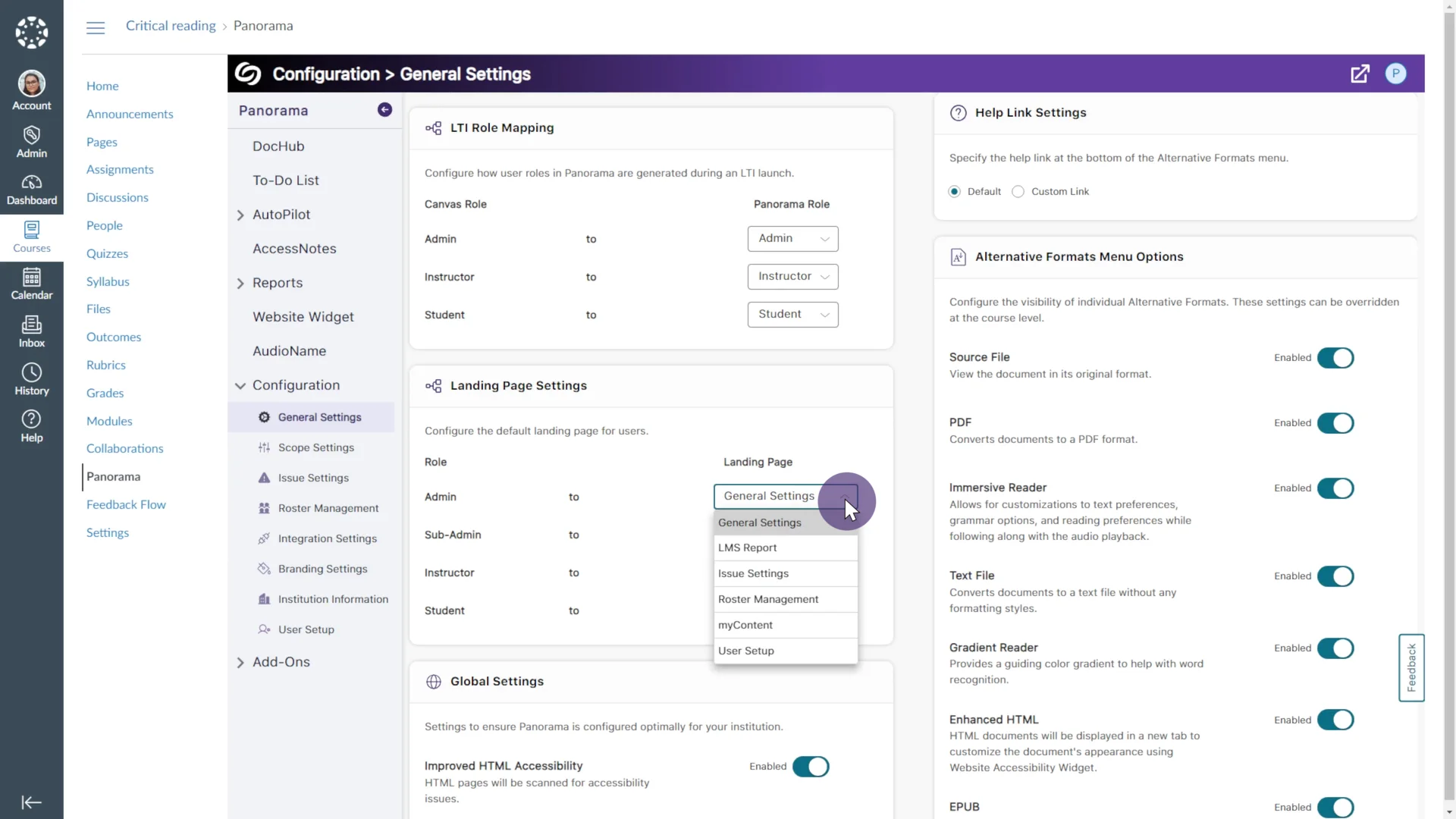Click the Panorama swirl logo icon
The image size is (1456, 819).
point(248,74)
